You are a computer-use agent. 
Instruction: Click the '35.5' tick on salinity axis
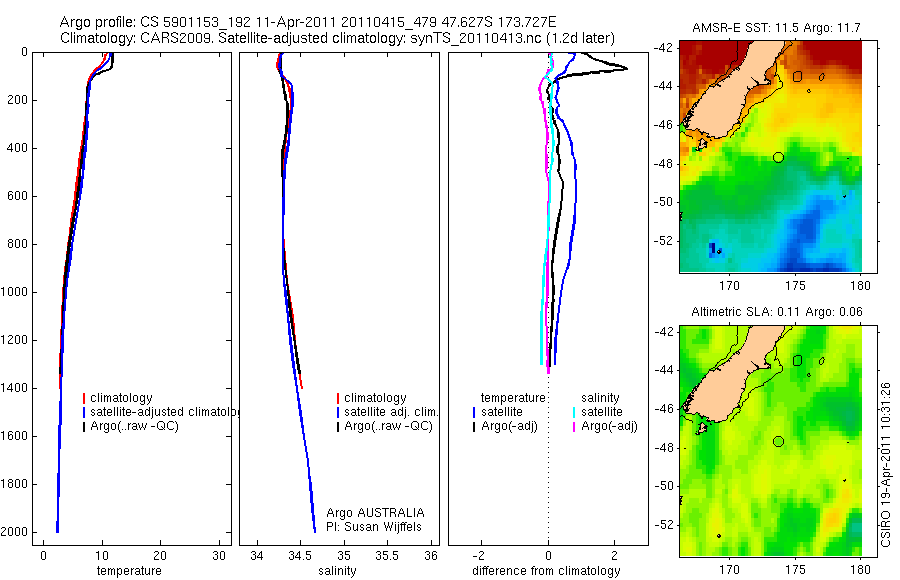pos(387,556)
